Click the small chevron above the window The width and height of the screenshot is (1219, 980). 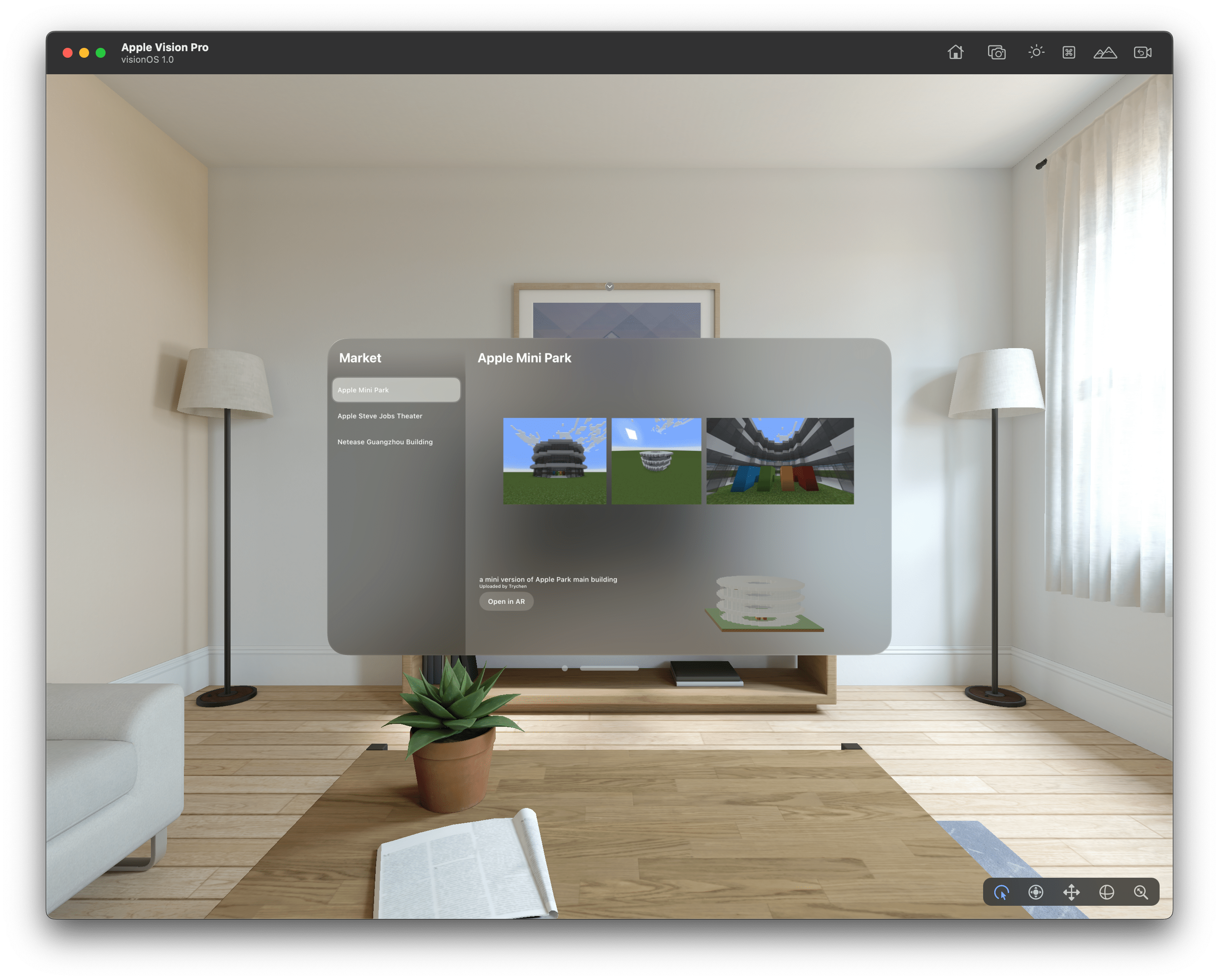pyautogui.click(x=609, y=287)
